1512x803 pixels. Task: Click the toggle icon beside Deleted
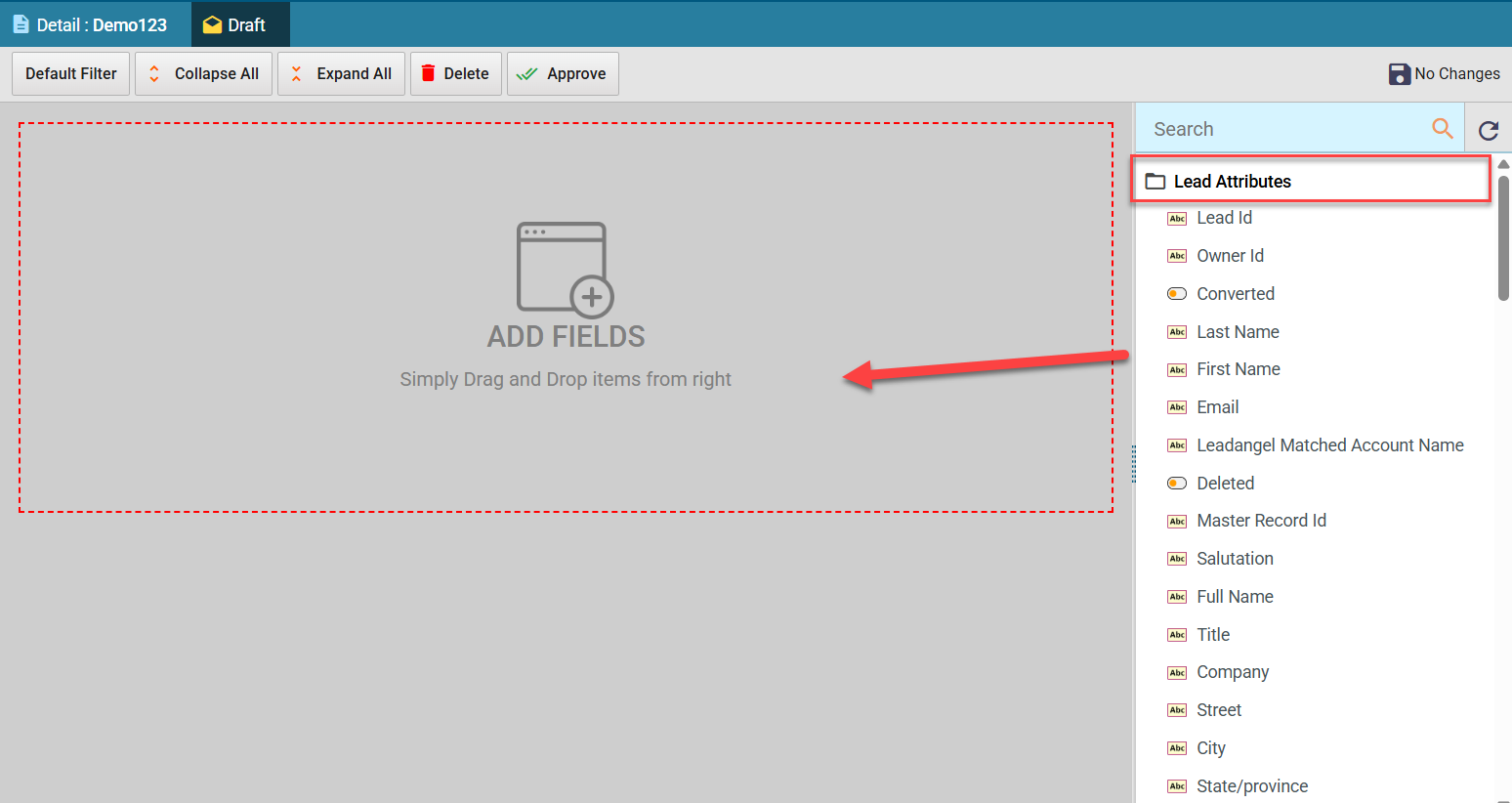tap(1177, 484)
